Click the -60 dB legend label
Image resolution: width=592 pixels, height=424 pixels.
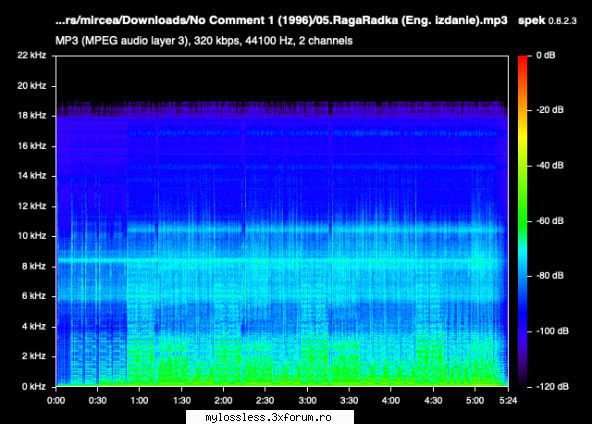550,221
